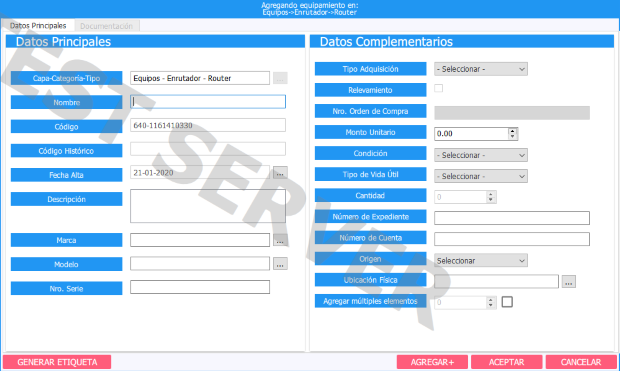
Task: Click the CANCELAR button
Action: pos(581,362)
